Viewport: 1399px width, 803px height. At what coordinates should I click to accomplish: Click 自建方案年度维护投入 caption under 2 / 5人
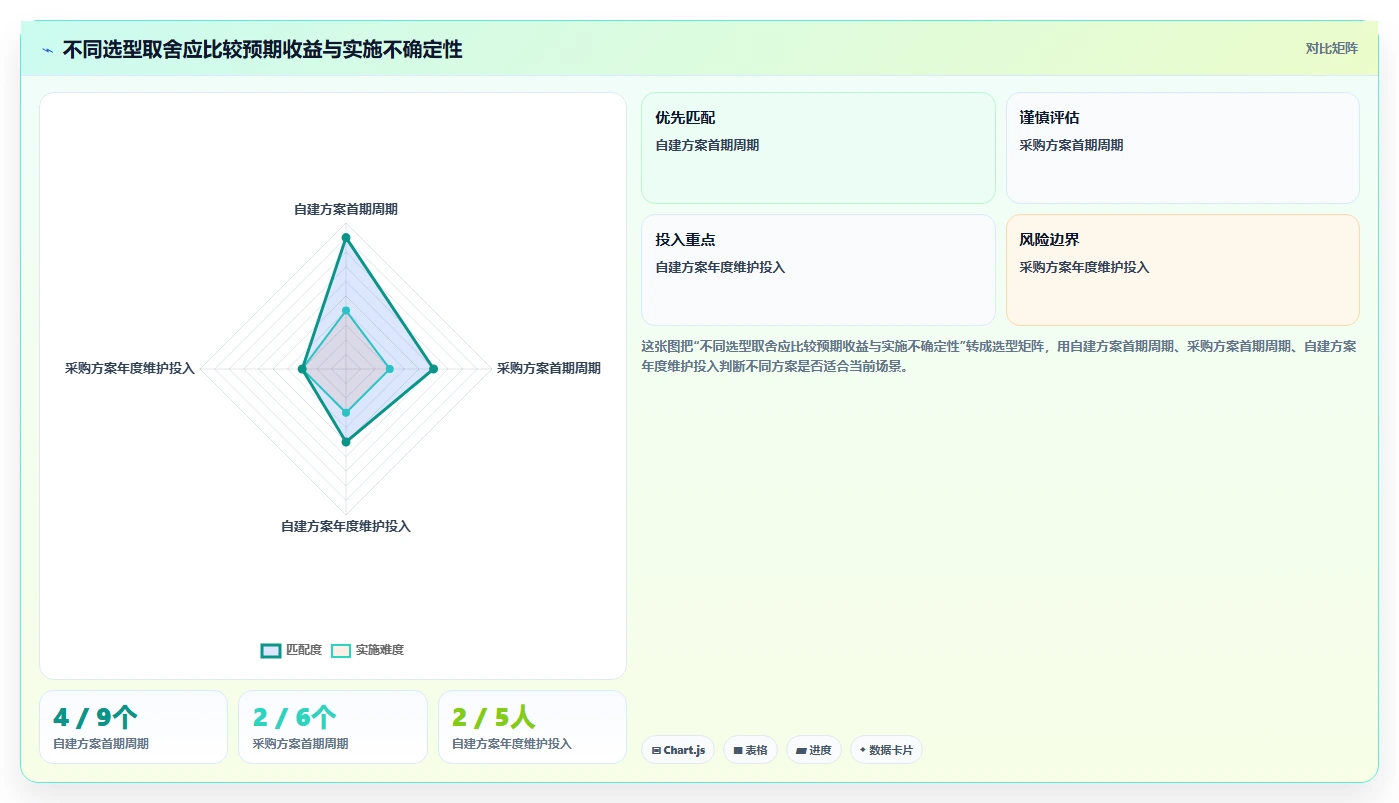click(512, 744)
